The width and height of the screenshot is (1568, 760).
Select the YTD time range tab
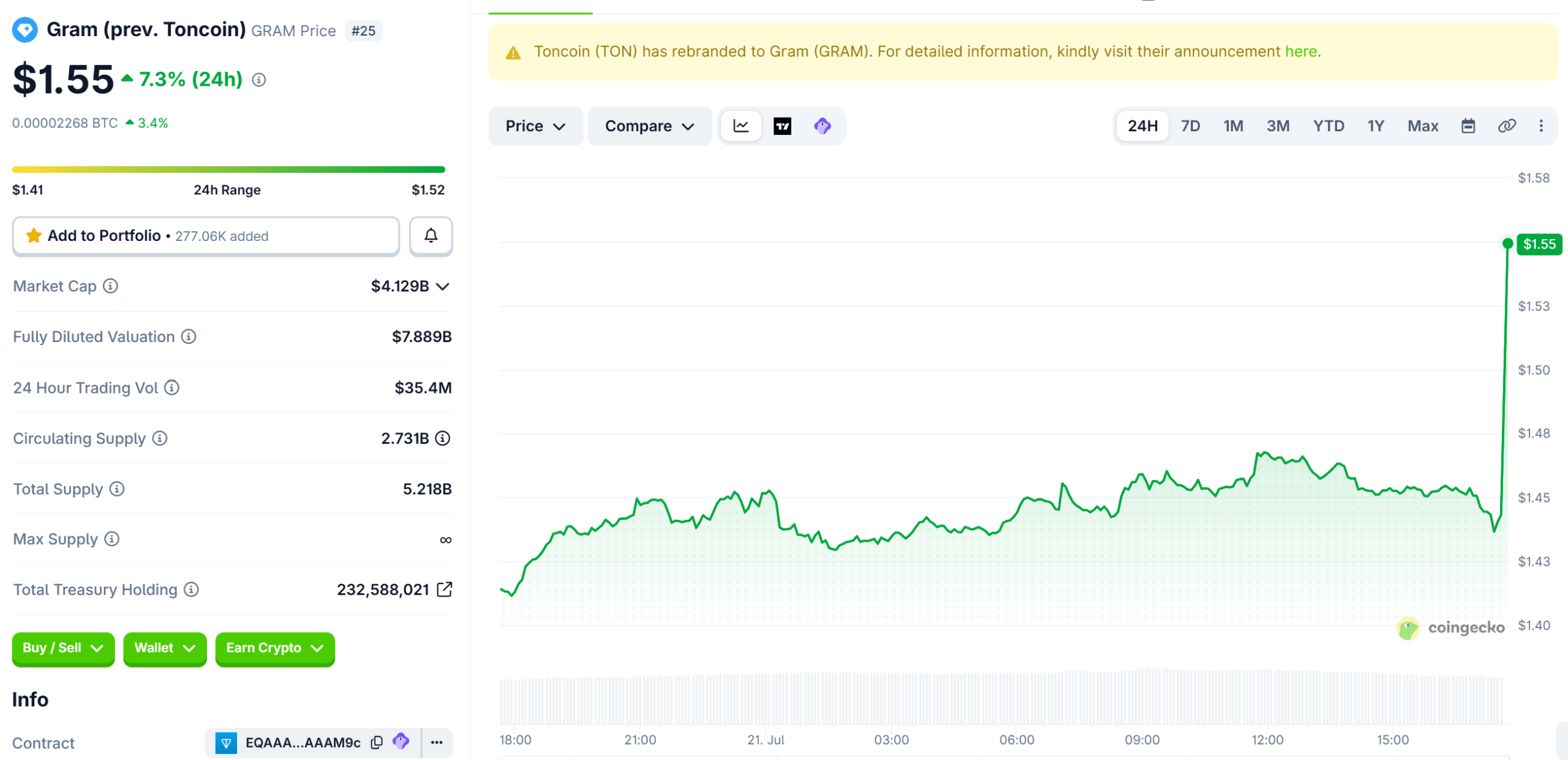tap(1329, 126)
